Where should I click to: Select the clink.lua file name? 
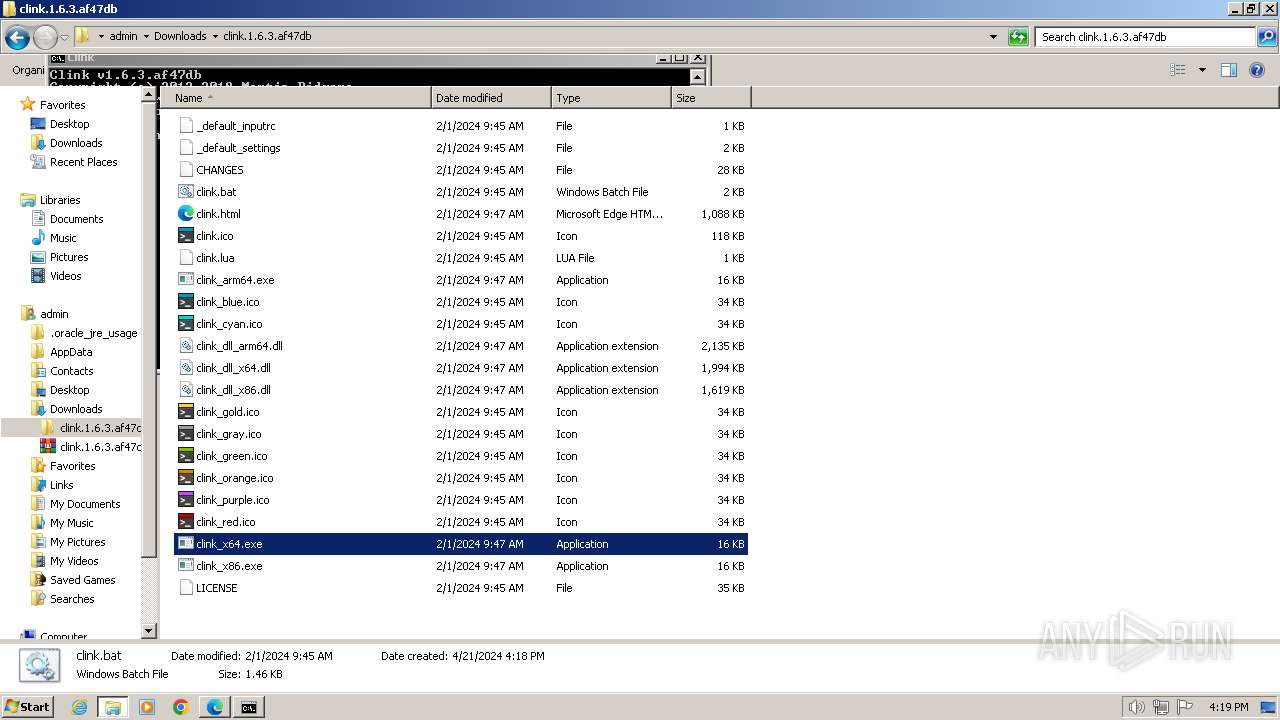point(215,258)
